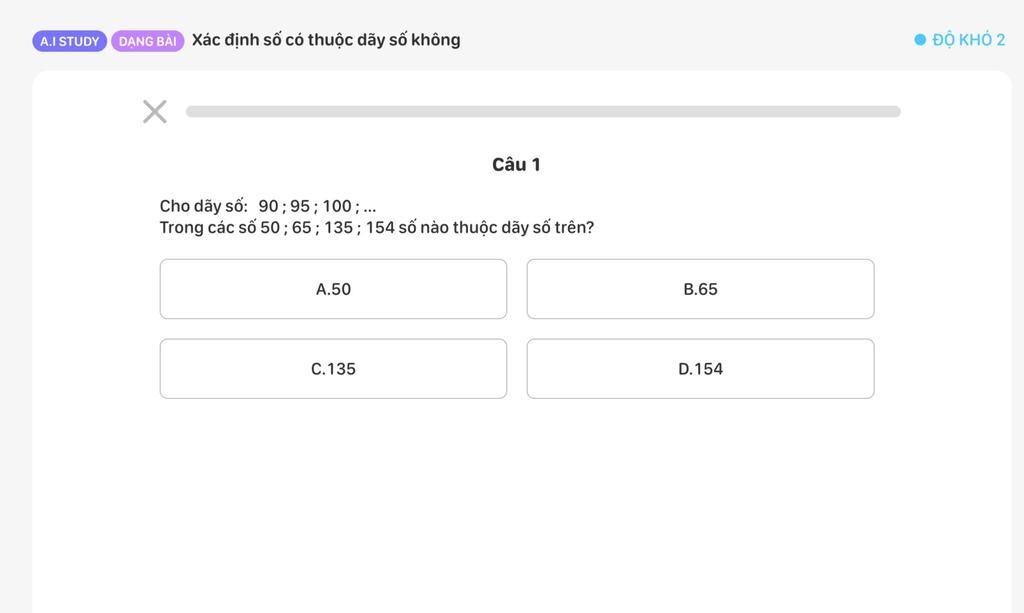
Task: Click the Câu 1 question heading
Action: (516, 165)
